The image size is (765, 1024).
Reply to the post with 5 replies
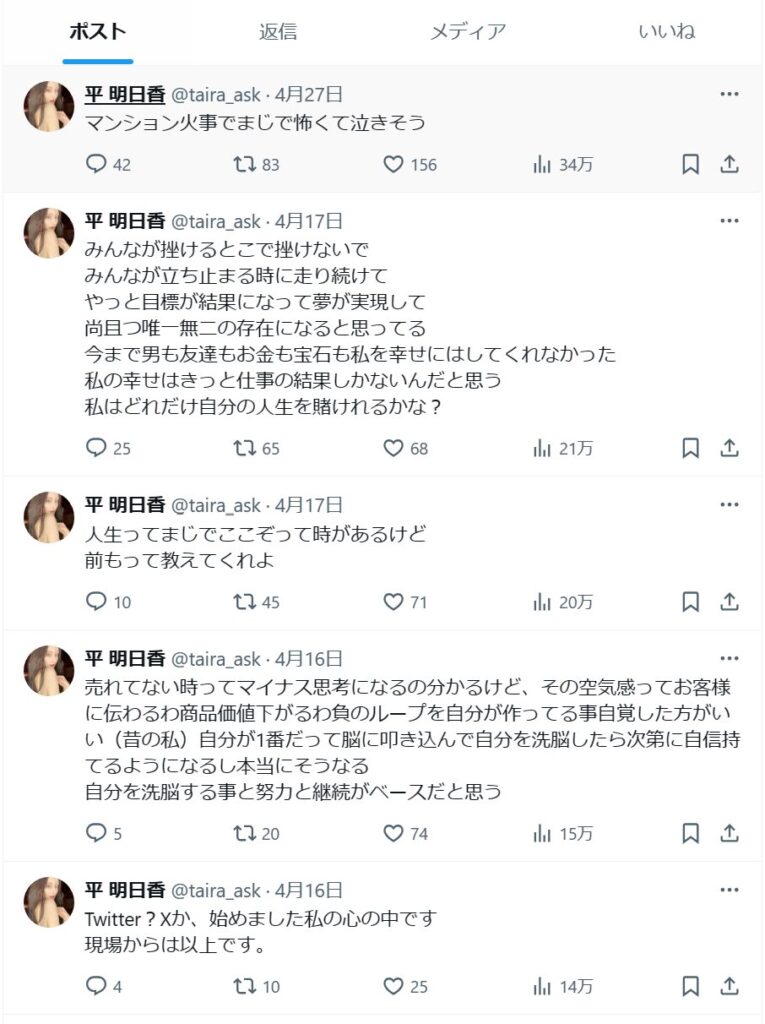[x=103, y=833]
